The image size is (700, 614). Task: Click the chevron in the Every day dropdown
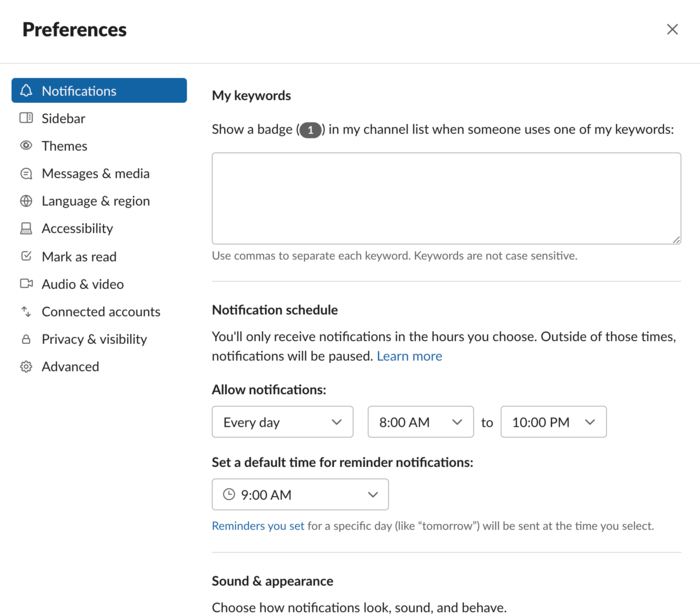click(337, 422)
